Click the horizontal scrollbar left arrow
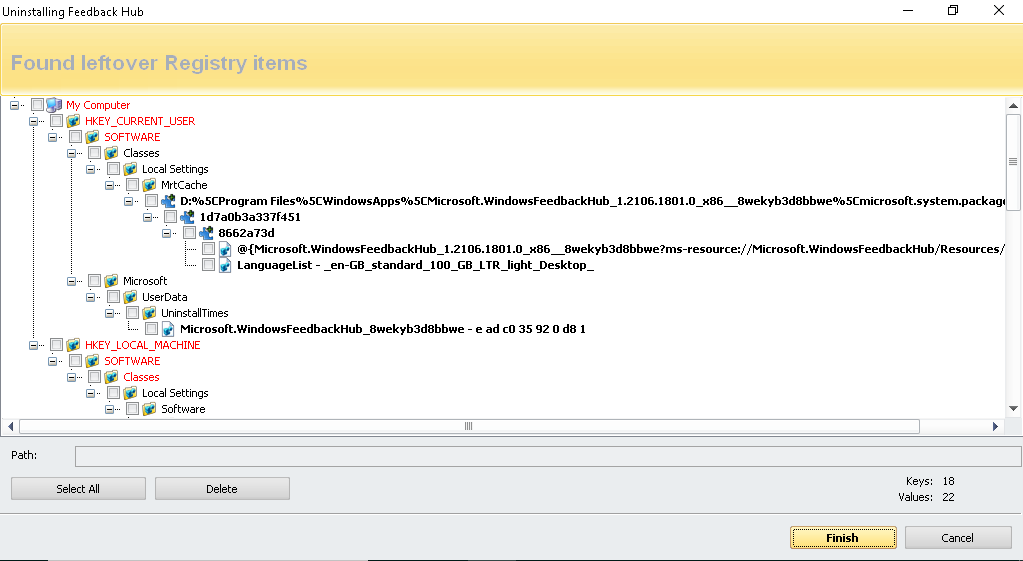The image size is (1023, 561). pos(10,426)
